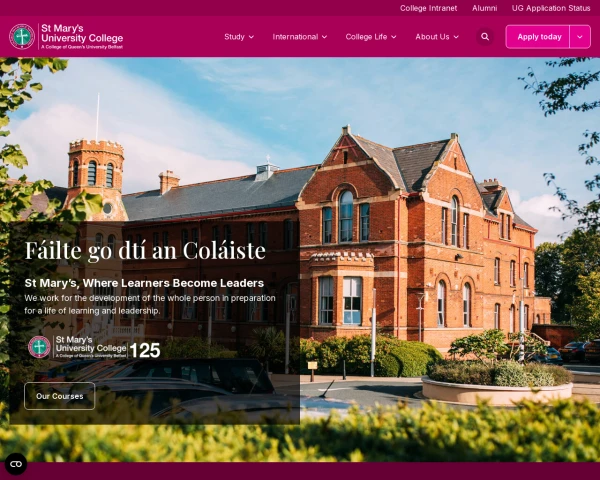This screenshot has width=600, height=480.
Task: Check UG Application Status link
Action: pyautogui.click(x=551, y=8)
